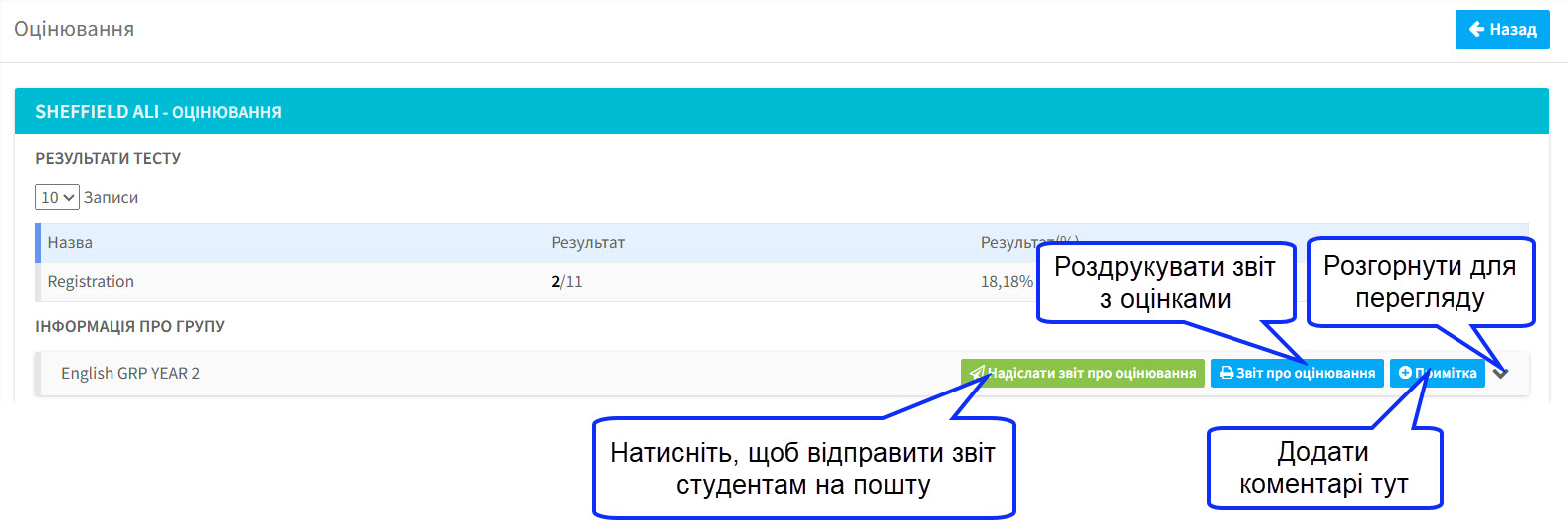Click the printer icon in Звіт про оцінювання
1568x522 pixels.
(x=1227, y=373)
